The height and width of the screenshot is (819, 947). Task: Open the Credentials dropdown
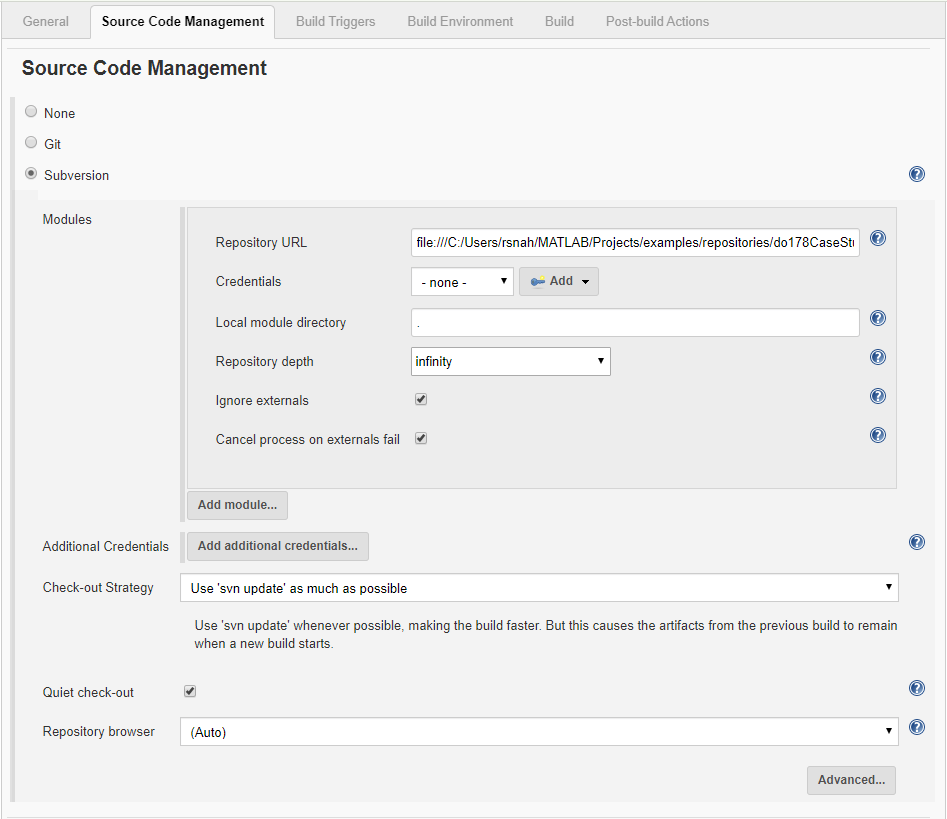461,281
